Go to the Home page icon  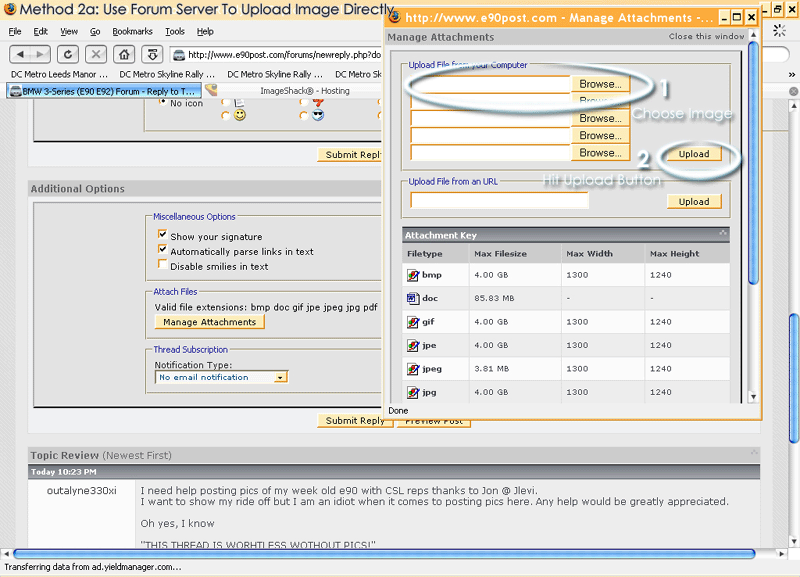[124, 54]
